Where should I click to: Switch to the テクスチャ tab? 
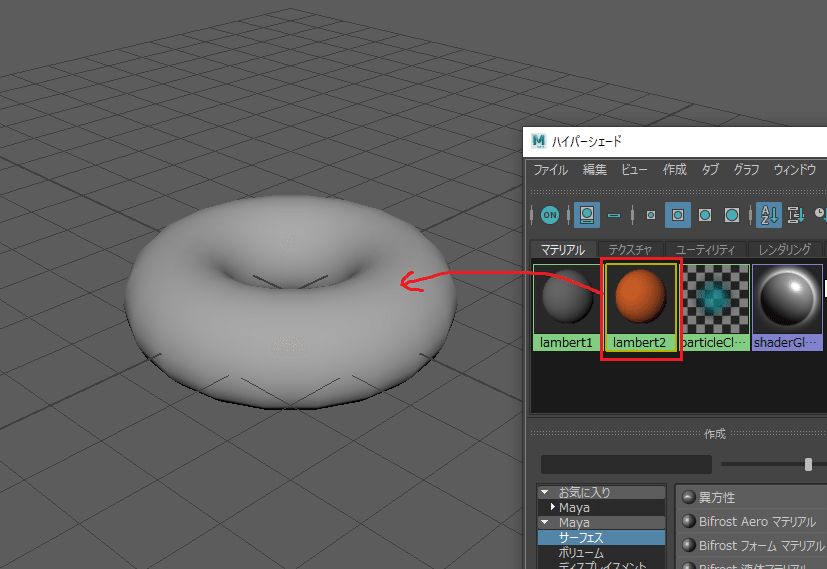630,249
